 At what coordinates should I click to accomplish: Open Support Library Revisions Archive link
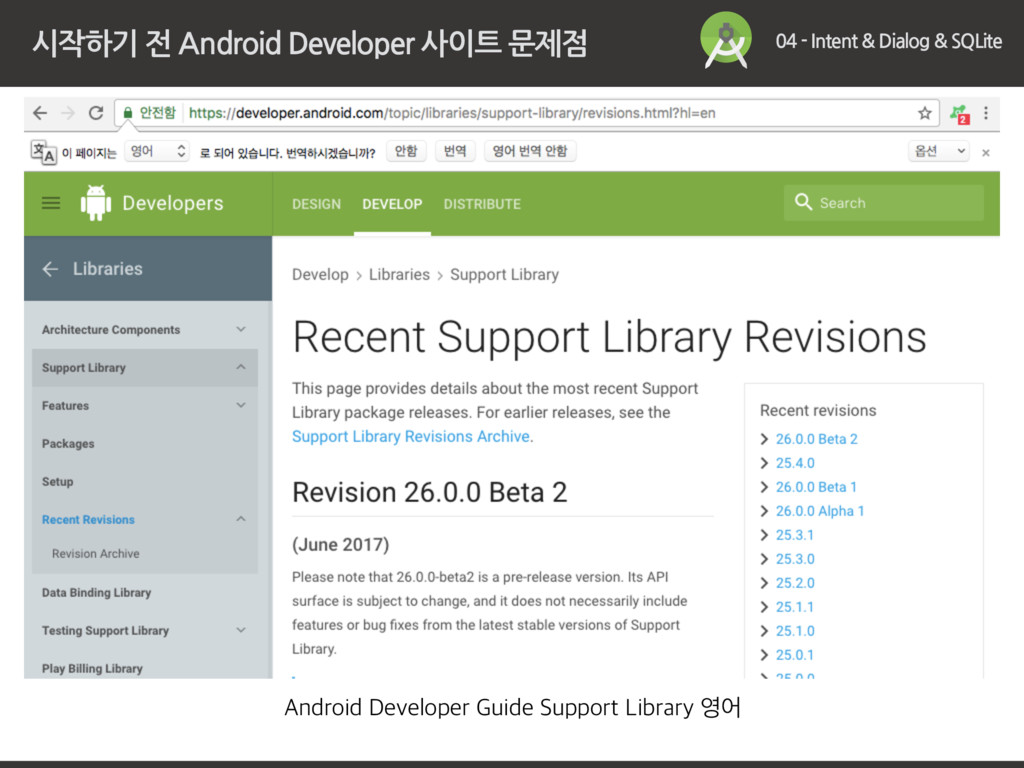(x=412, y=437)
